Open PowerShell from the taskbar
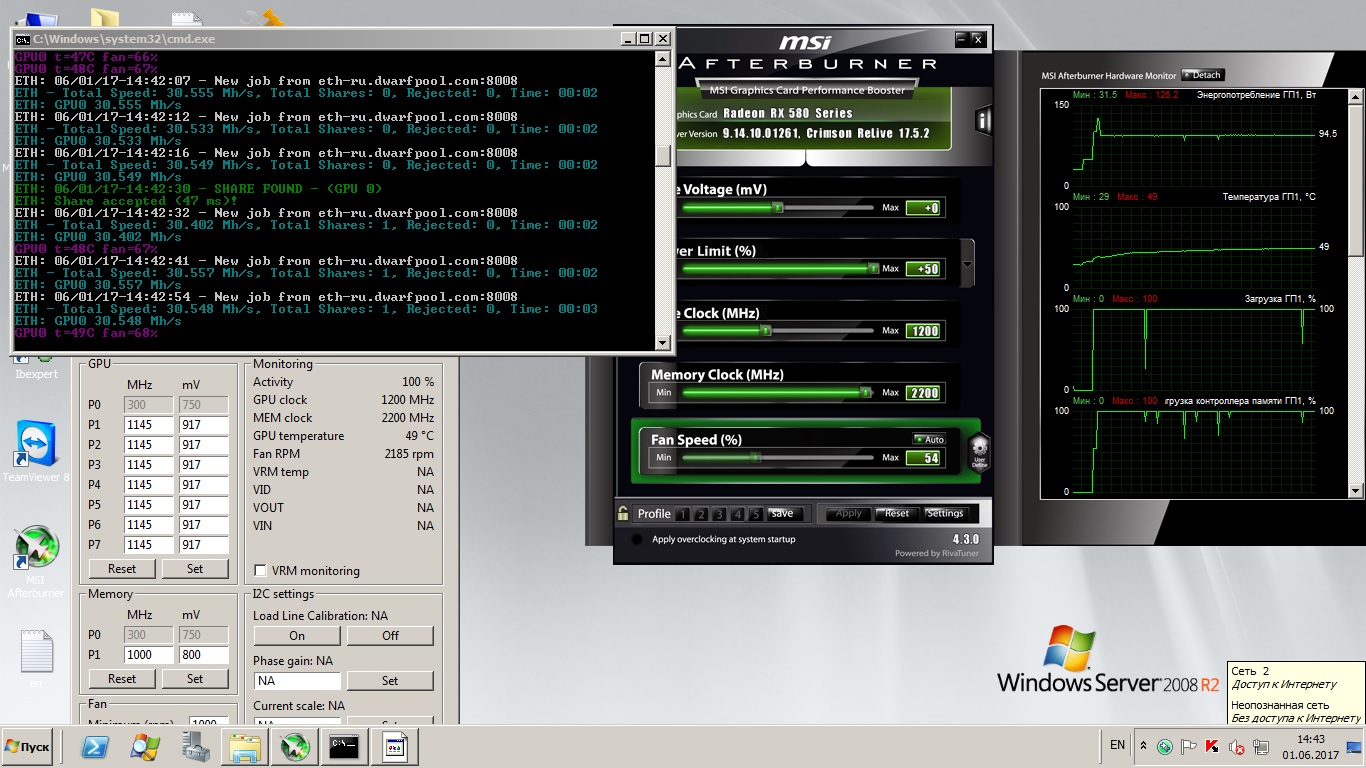 [x=95, y=746]
